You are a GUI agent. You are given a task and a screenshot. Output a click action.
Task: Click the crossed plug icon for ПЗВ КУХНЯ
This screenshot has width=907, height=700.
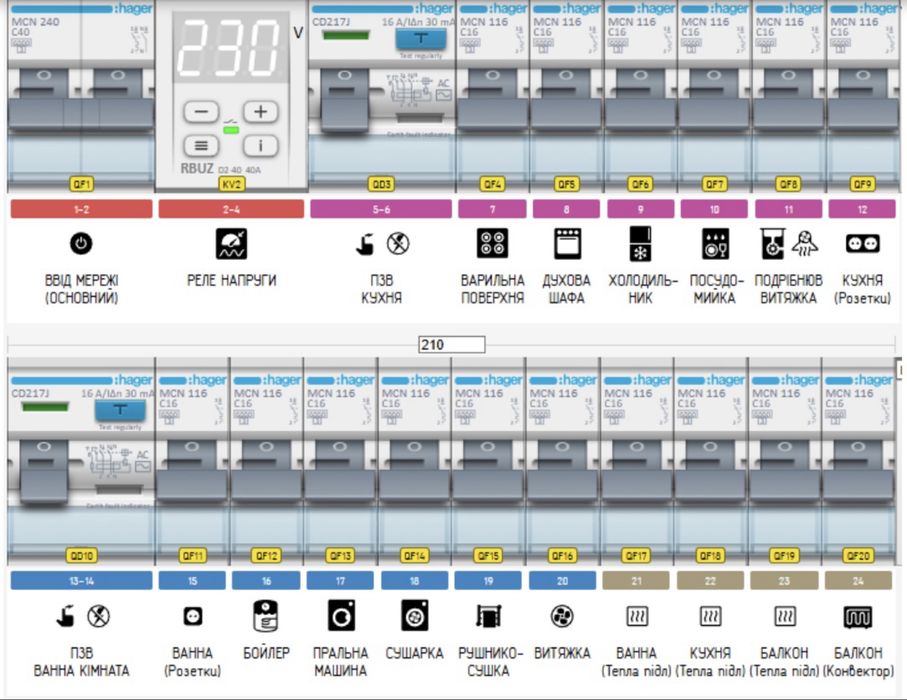[x=398, y=244]
